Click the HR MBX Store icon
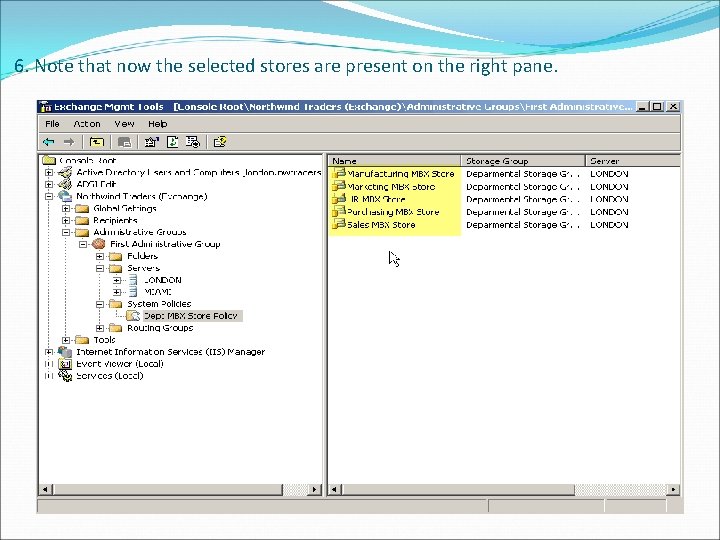The width and height of the screenshot is (720, 540). pos(339,199)
